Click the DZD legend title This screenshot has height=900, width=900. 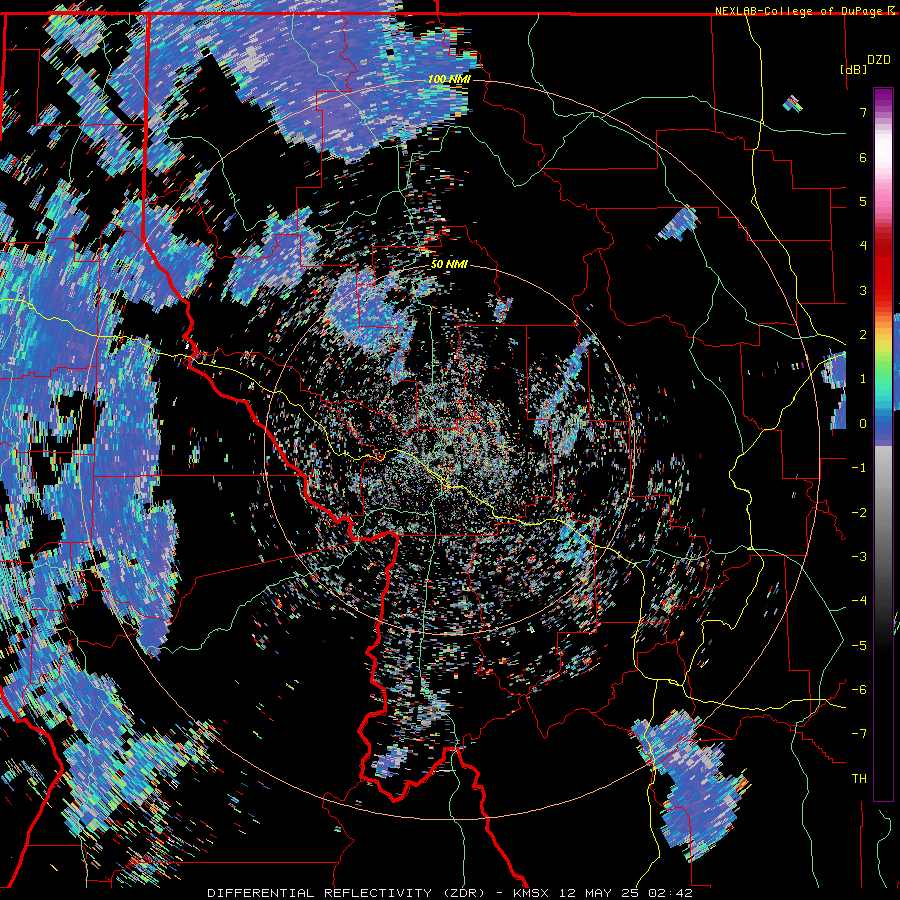coord(878,60)
